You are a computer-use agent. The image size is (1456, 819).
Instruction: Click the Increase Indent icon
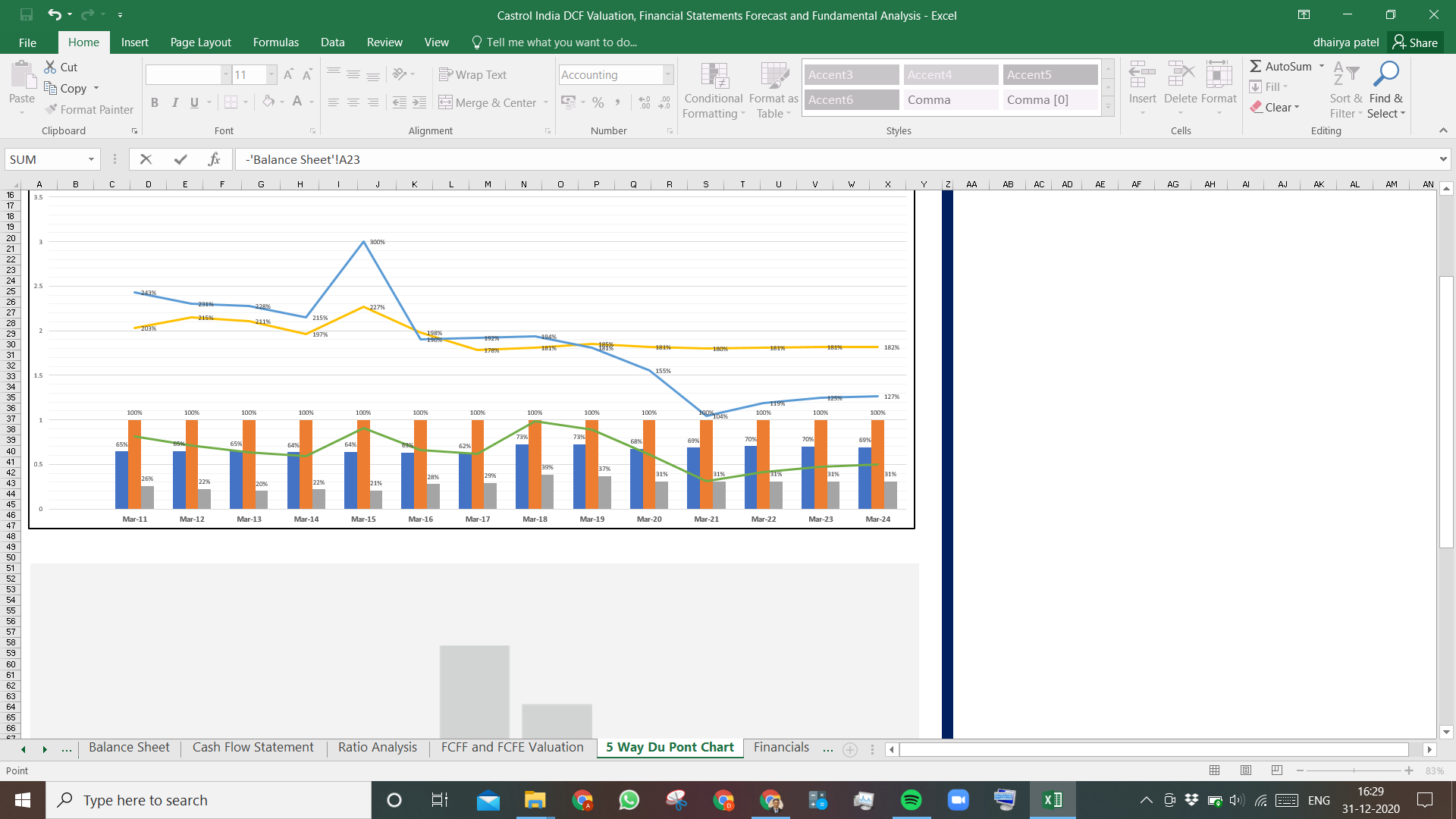coord(419,102)
